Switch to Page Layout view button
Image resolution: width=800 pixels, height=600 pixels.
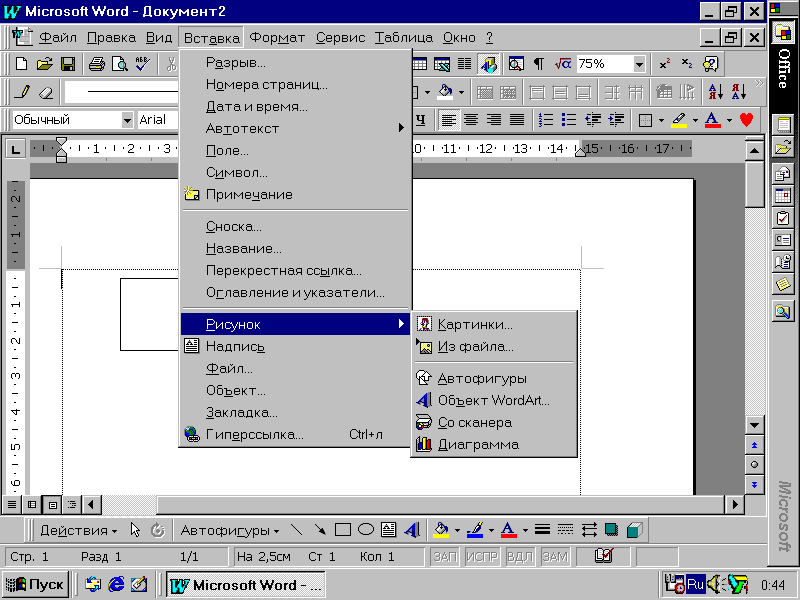[53, 505]
